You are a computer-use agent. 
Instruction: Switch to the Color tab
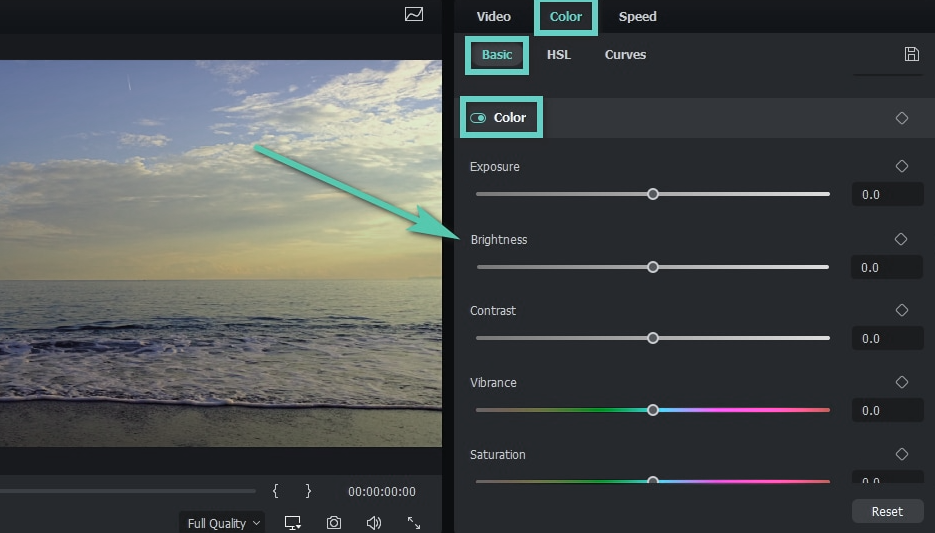tap(565, 17)
